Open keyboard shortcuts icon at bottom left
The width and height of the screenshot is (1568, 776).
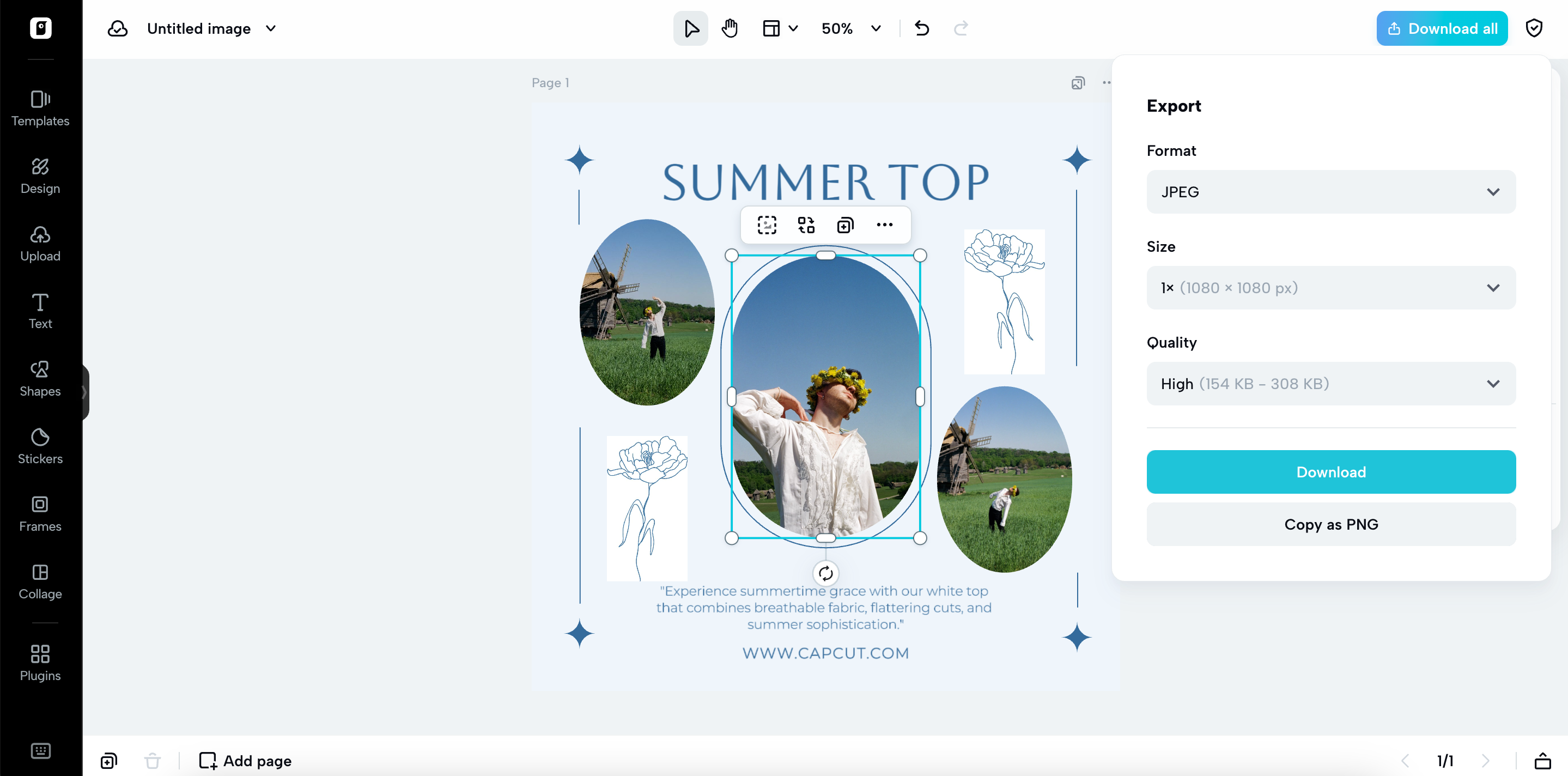click(40, 750)
